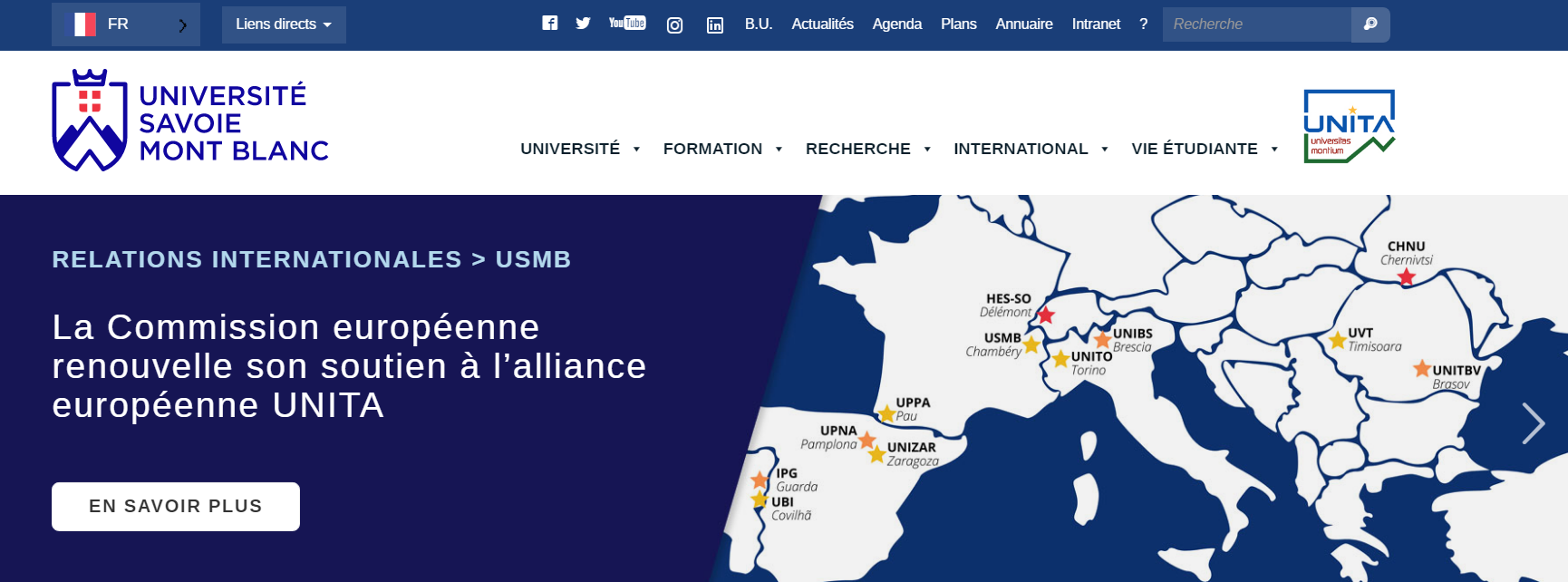This screenshot has height=582, width=1568.
Task: Open the Intranet link
Action: click(x=1096, y=24)
